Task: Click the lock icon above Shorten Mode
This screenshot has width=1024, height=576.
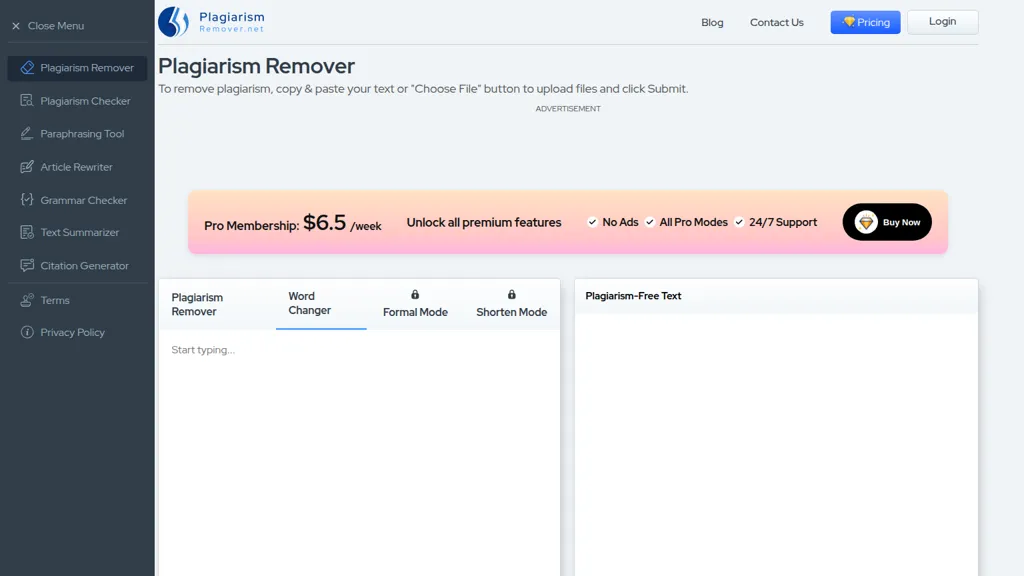Action: [x=511, y=295]
